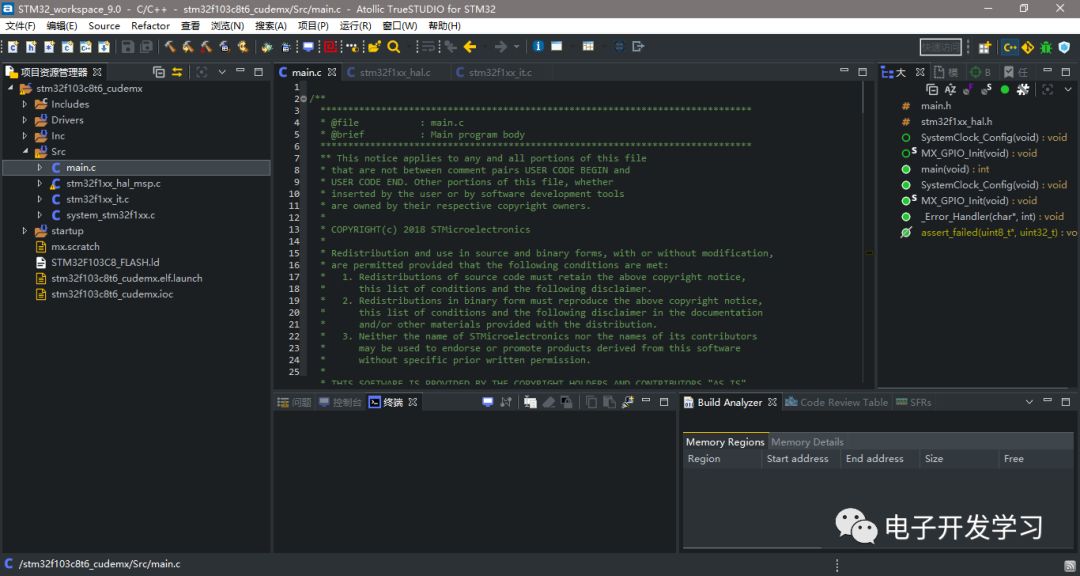
Task: Toggle Link with Editor in project explorer
Action: click(x=177, y=72)
